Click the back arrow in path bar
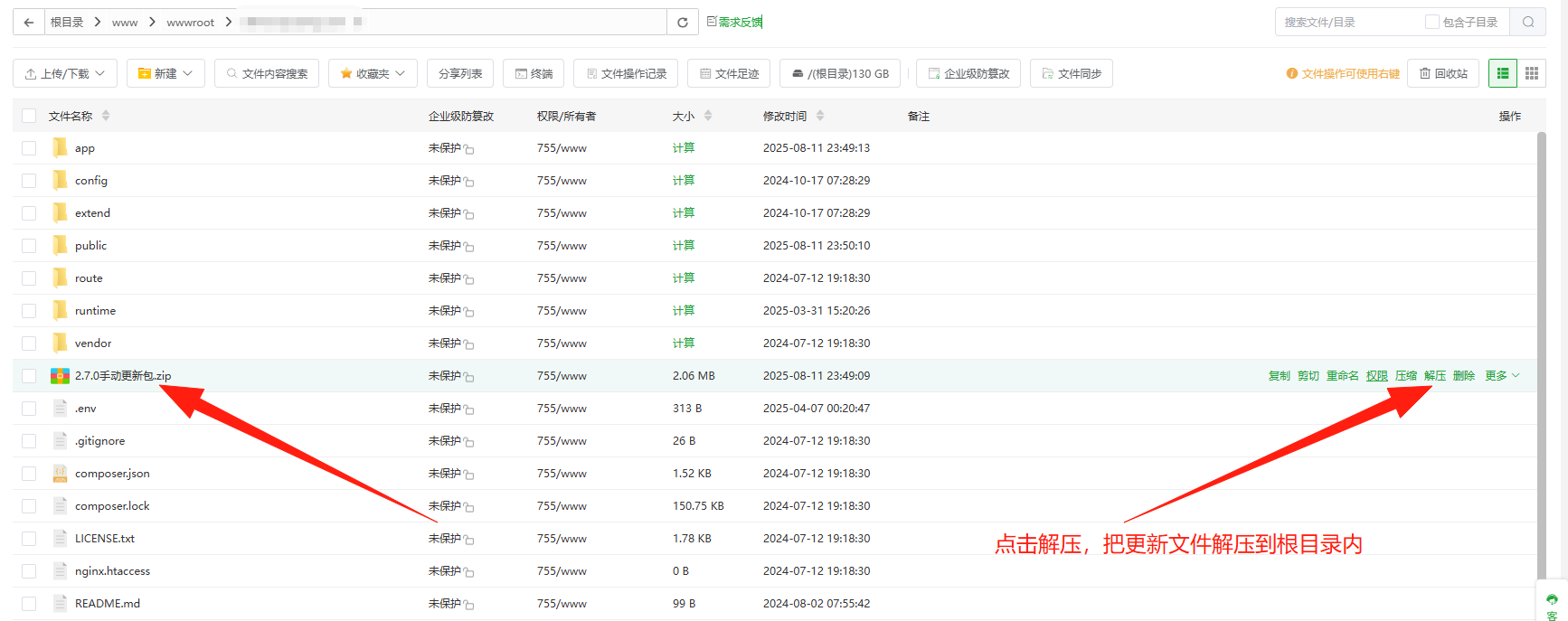The height and width of the screenshot is (621, 1568). pos(29,22)
